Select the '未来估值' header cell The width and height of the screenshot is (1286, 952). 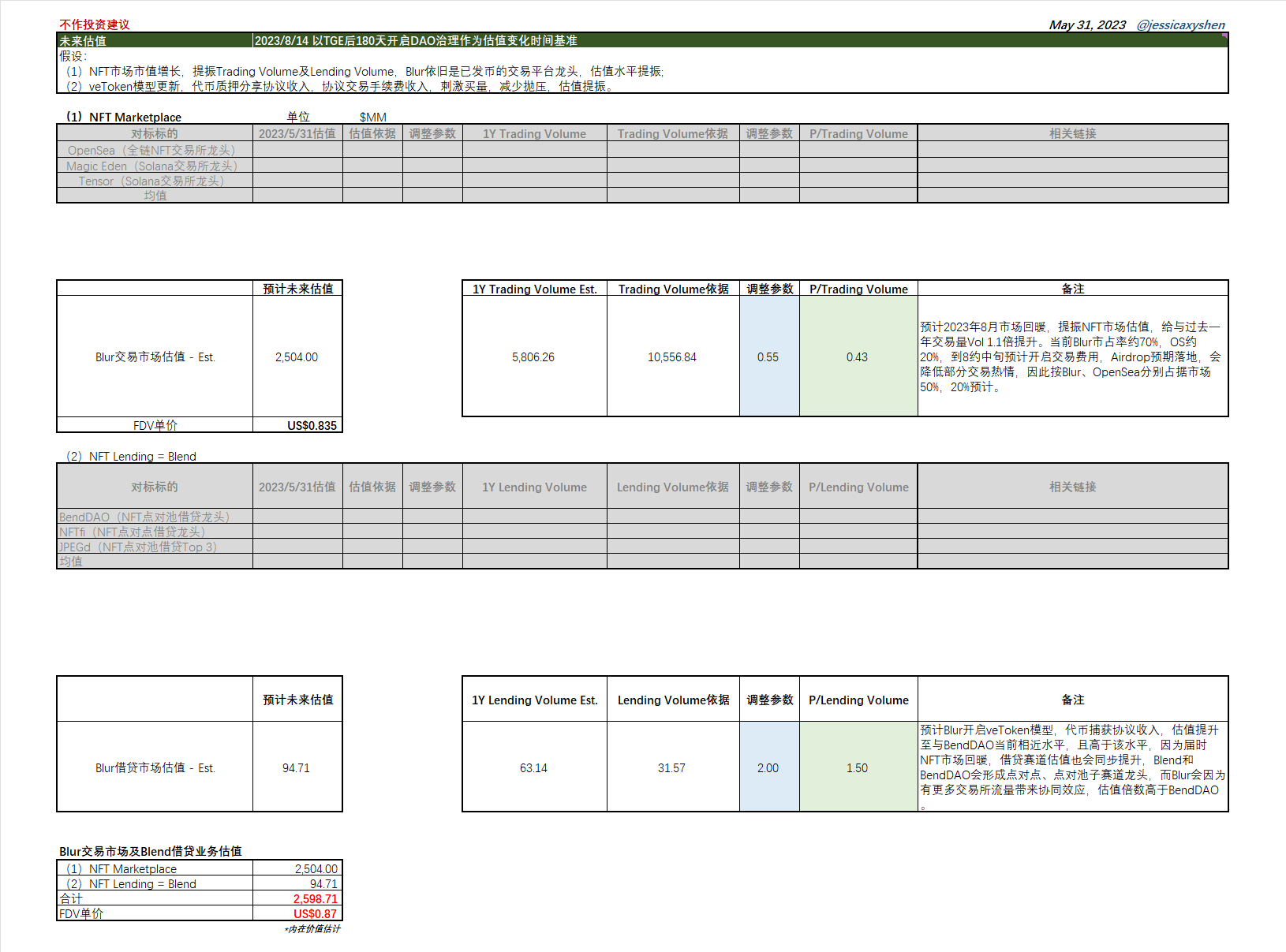155,40
